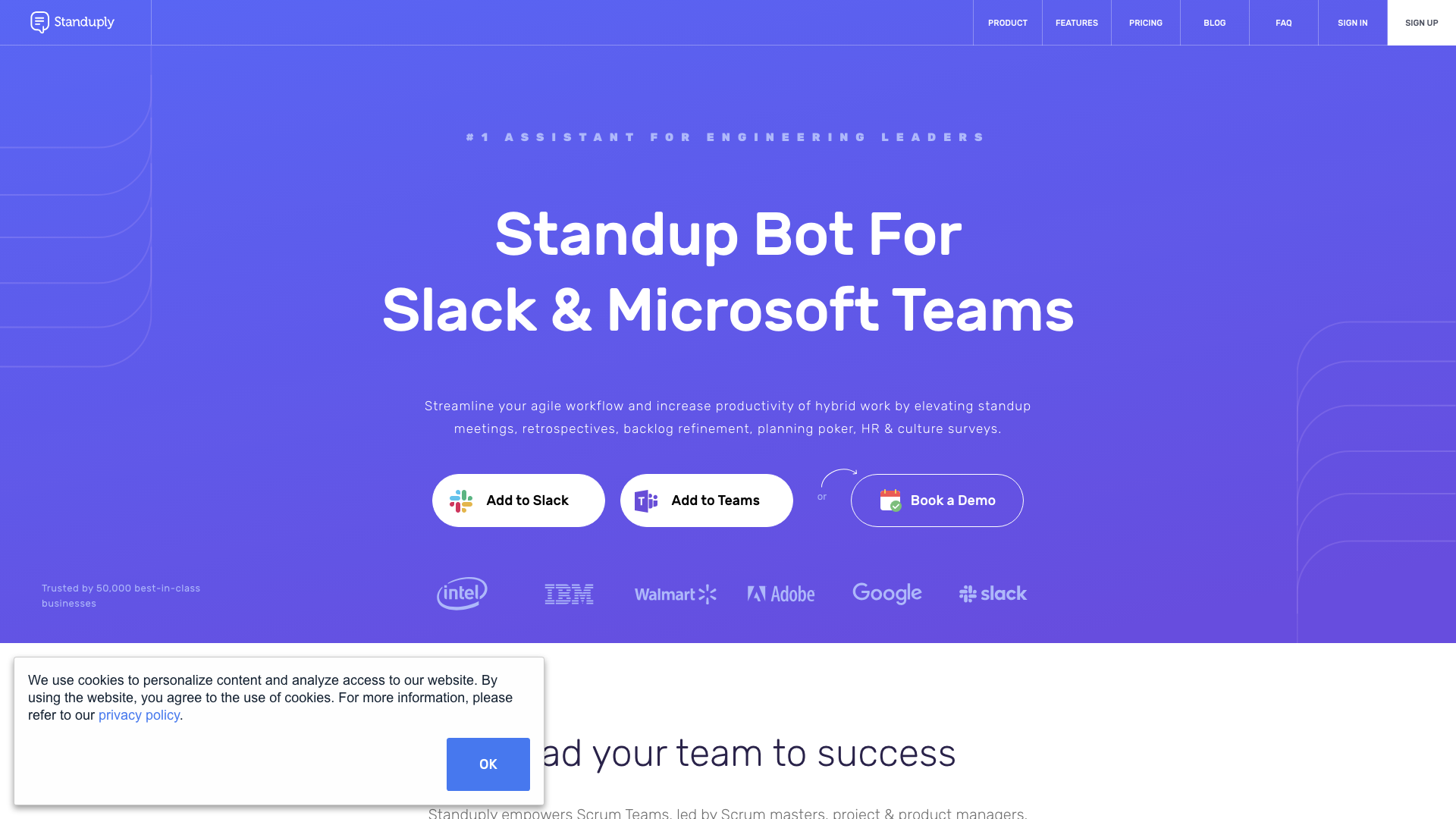
Task: Click the IBM logo icon
Action: (569, 593)
